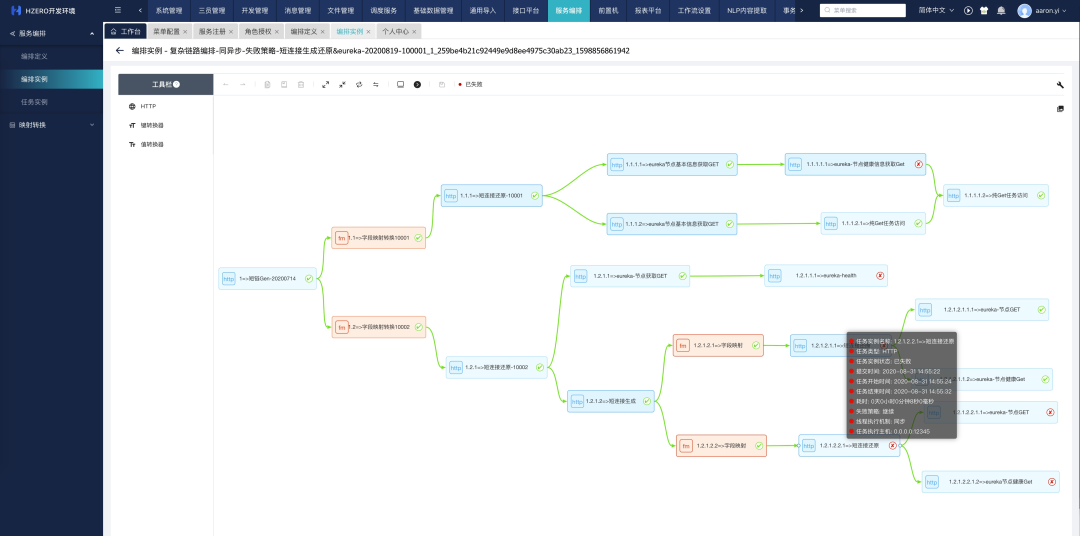Click the refresh icon in canvas toolbar
This screenshot has width=1080, height=536.
coord(359,85)
